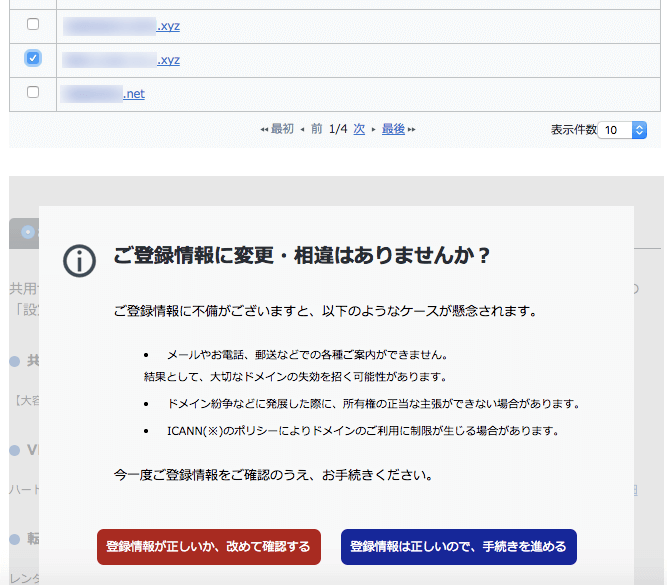
Task: Click 前 previous-page pagination text
Action: (316, 129)
